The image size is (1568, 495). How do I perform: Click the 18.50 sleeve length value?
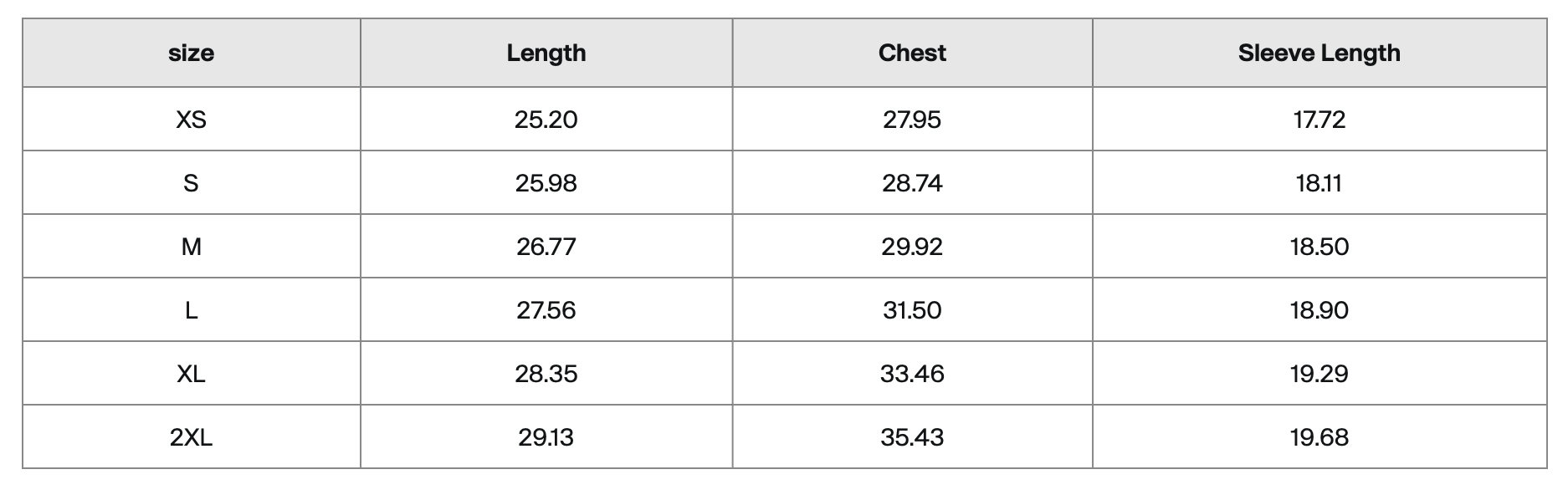click(1319, 246)
